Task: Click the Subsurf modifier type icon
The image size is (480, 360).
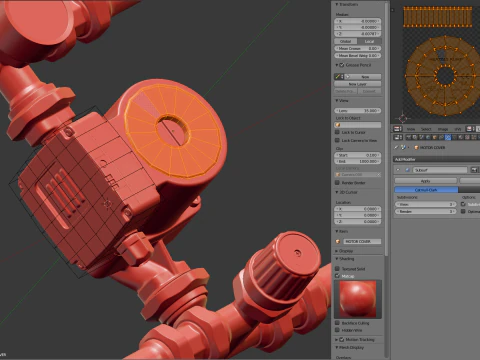Action: tap(408, 170)
